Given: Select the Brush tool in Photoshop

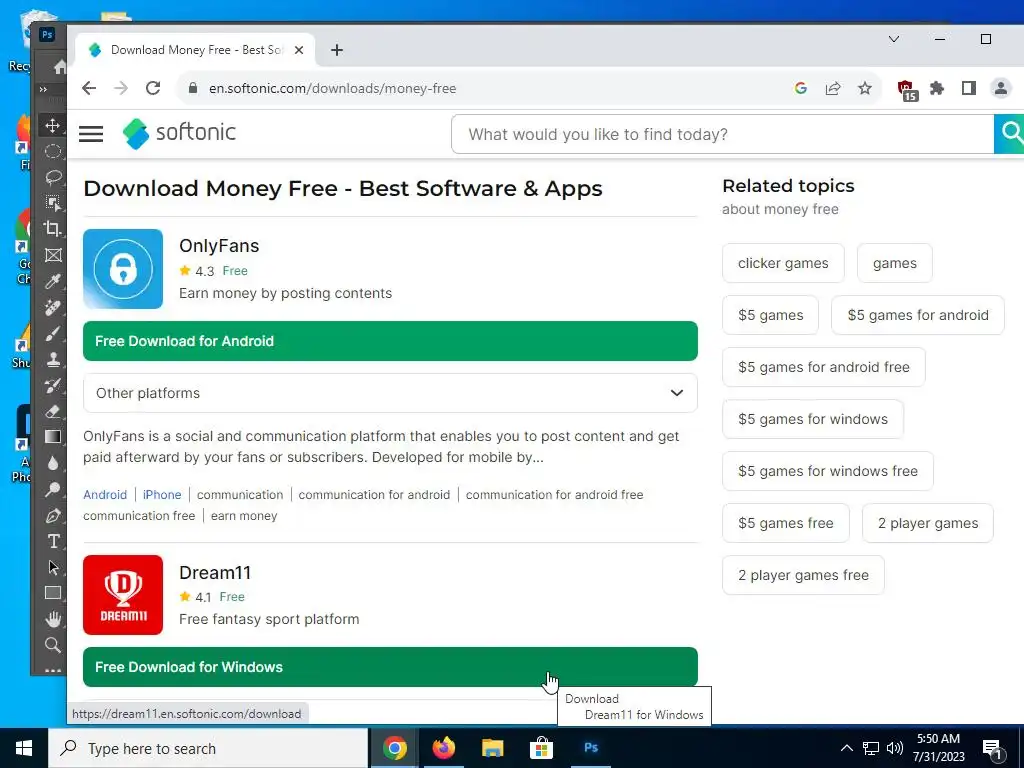Looking at the screenshot, I should [x=53, y=333].
